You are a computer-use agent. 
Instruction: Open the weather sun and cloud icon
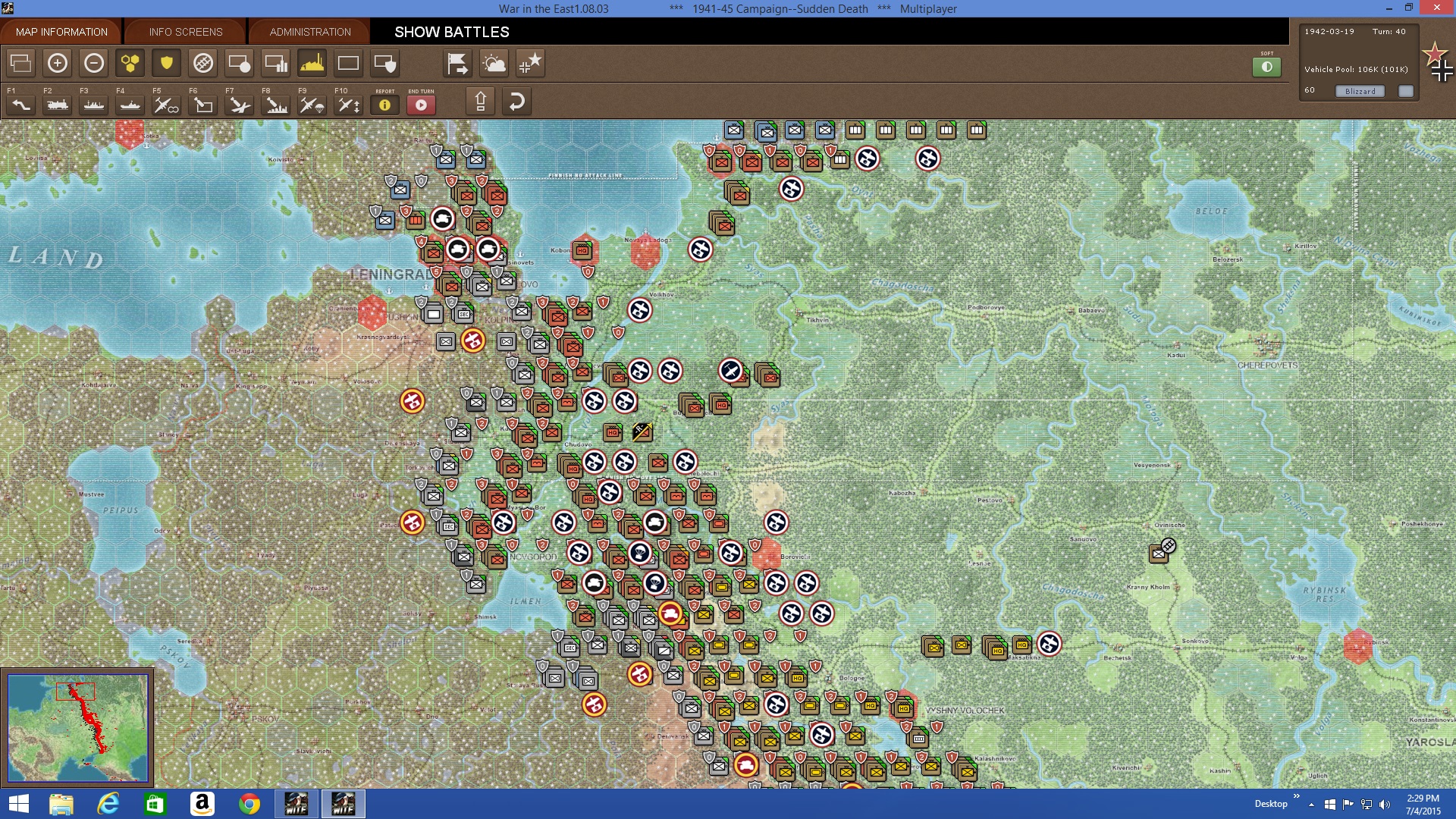coord(494,63)
